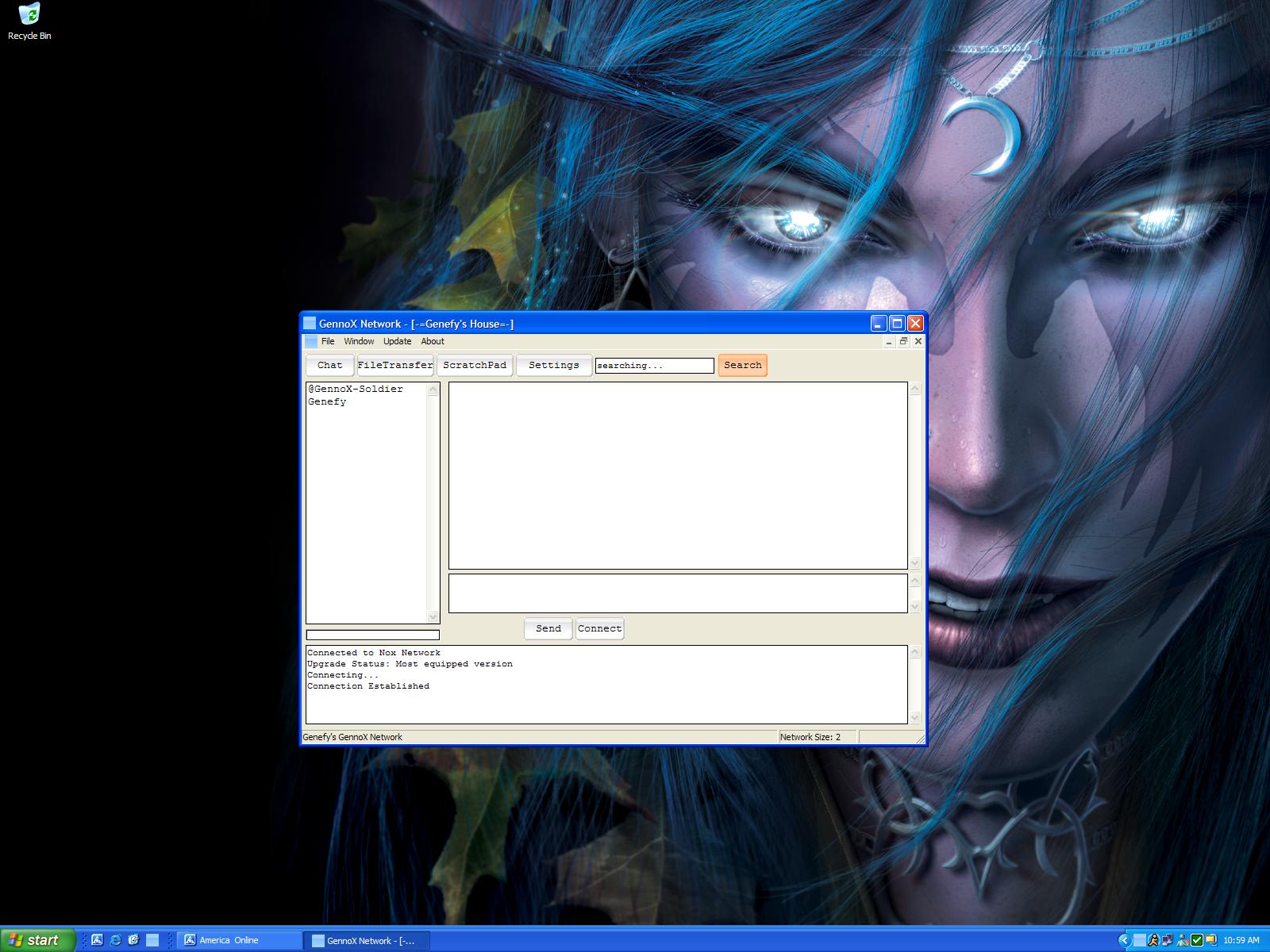
Task: Open the MSN Messenger tray icon
Action: 1183,940
